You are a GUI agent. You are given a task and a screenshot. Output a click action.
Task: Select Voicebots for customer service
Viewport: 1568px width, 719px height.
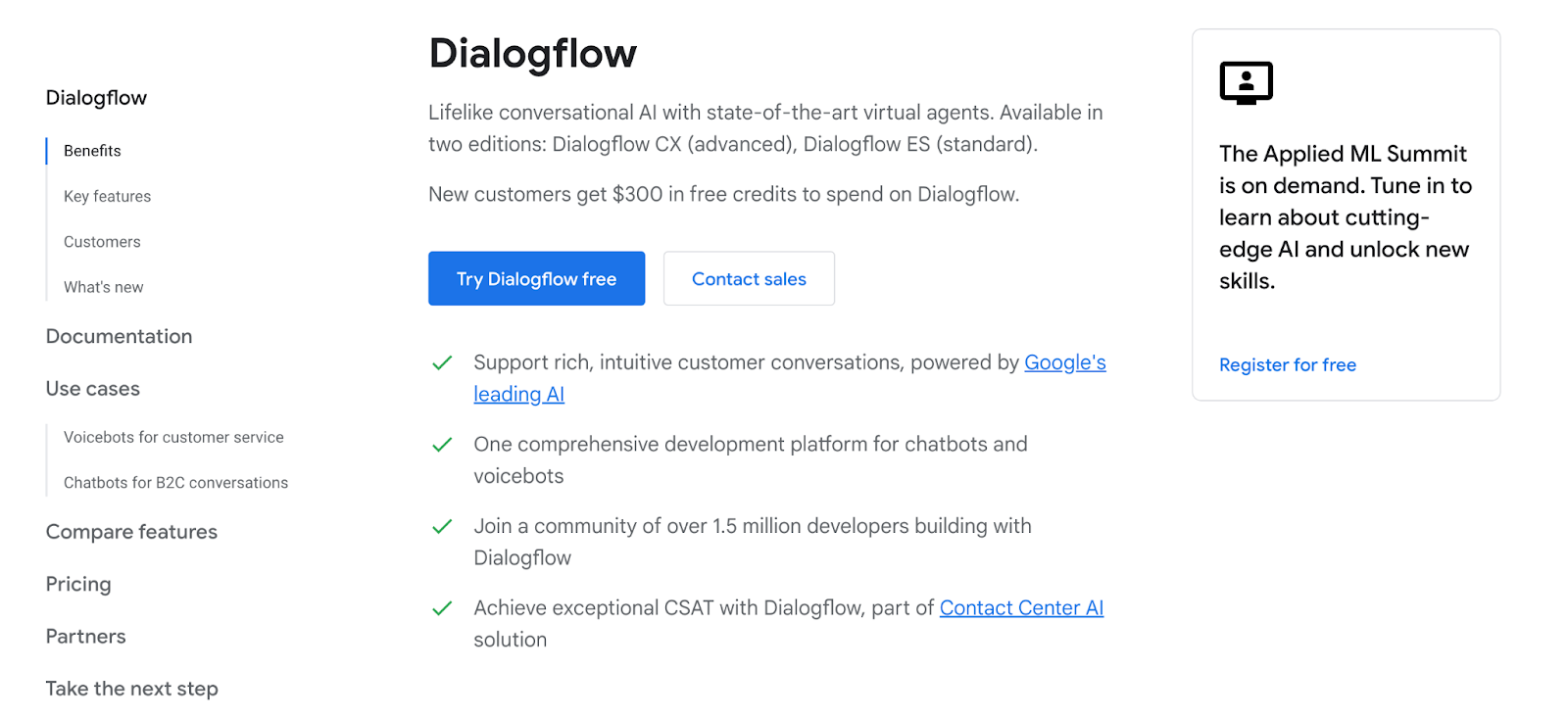(173, 437)
